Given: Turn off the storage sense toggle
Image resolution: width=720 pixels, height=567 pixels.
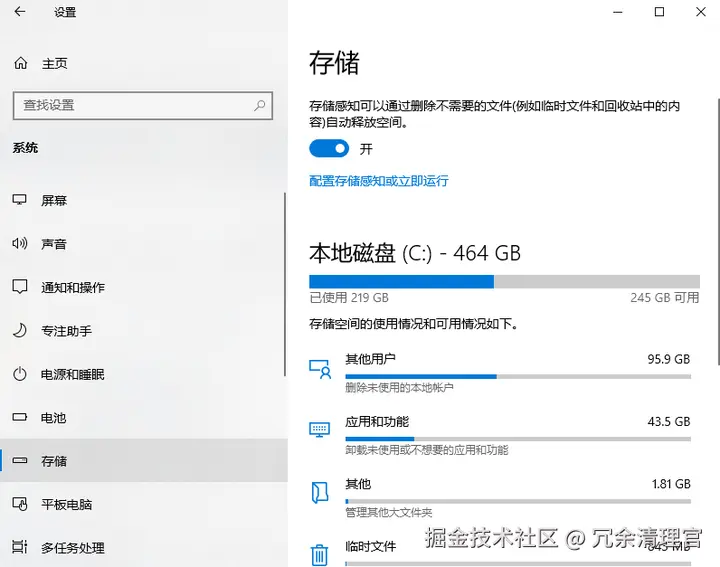Looking at the screenshot, I should tap(329, 149).
